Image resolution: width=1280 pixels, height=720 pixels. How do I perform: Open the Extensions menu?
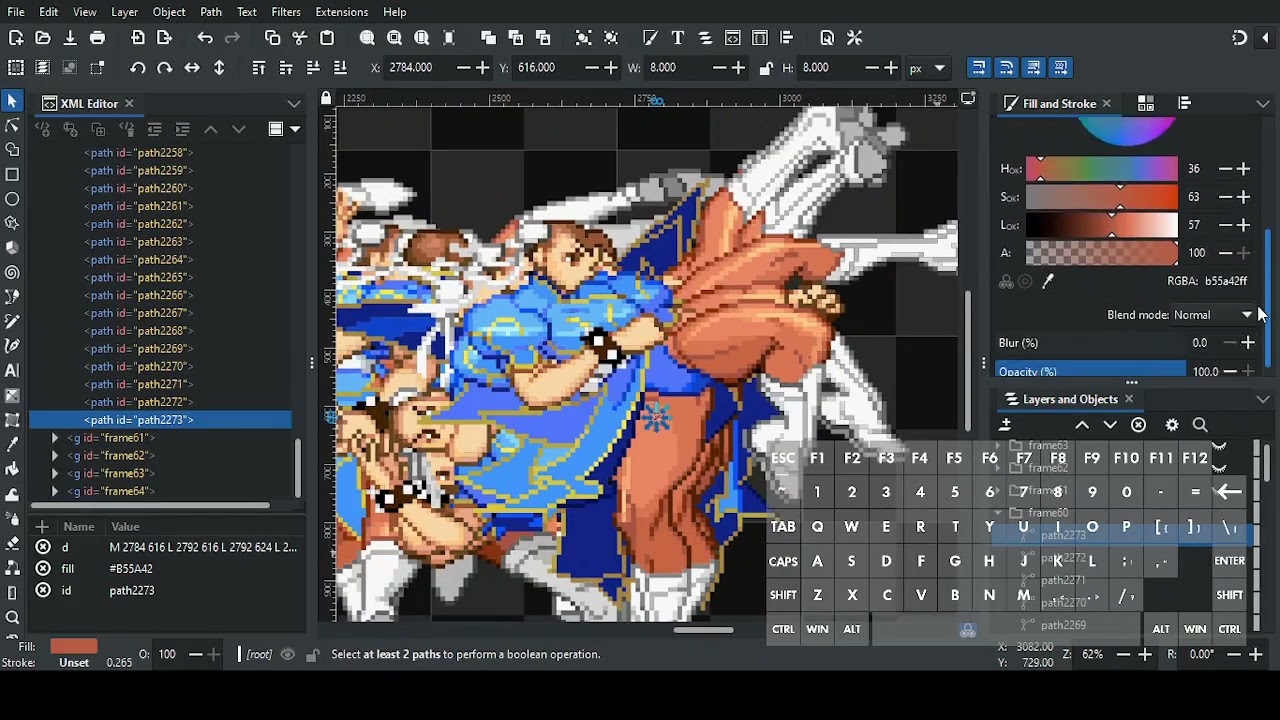(341, 12)
